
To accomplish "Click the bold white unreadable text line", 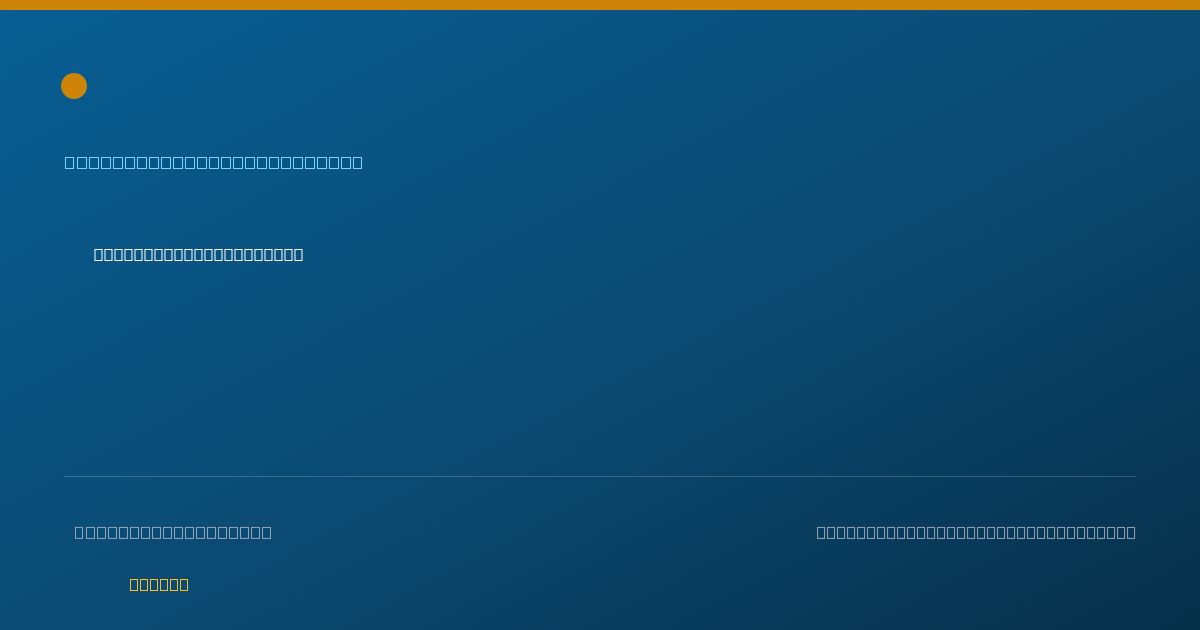I will 198,254.
